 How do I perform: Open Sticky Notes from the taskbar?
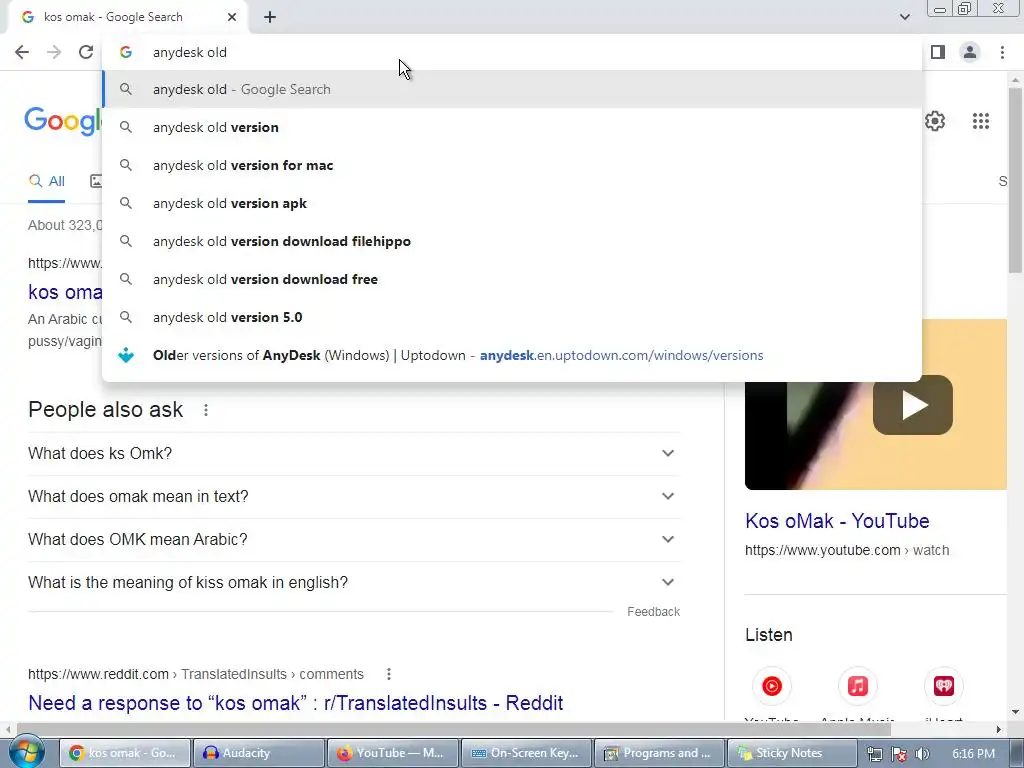pyautogui.click(x=793, y=753)
